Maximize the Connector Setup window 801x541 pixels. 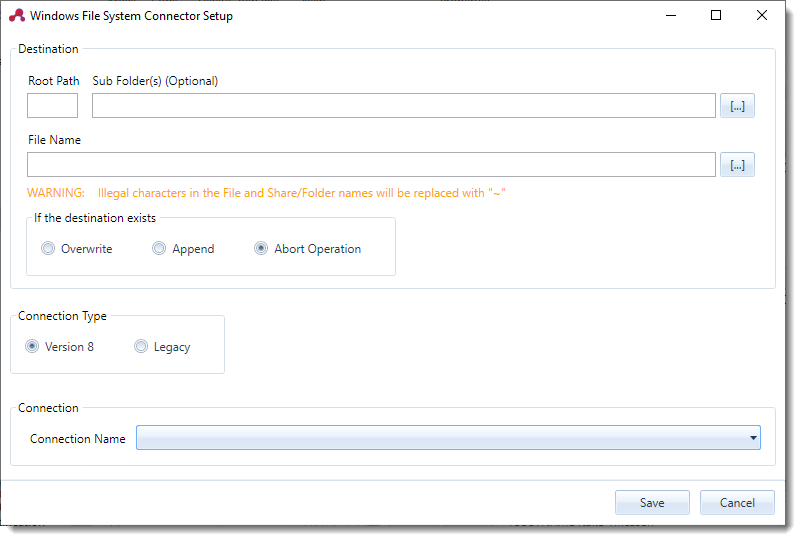tap(716, 16)
